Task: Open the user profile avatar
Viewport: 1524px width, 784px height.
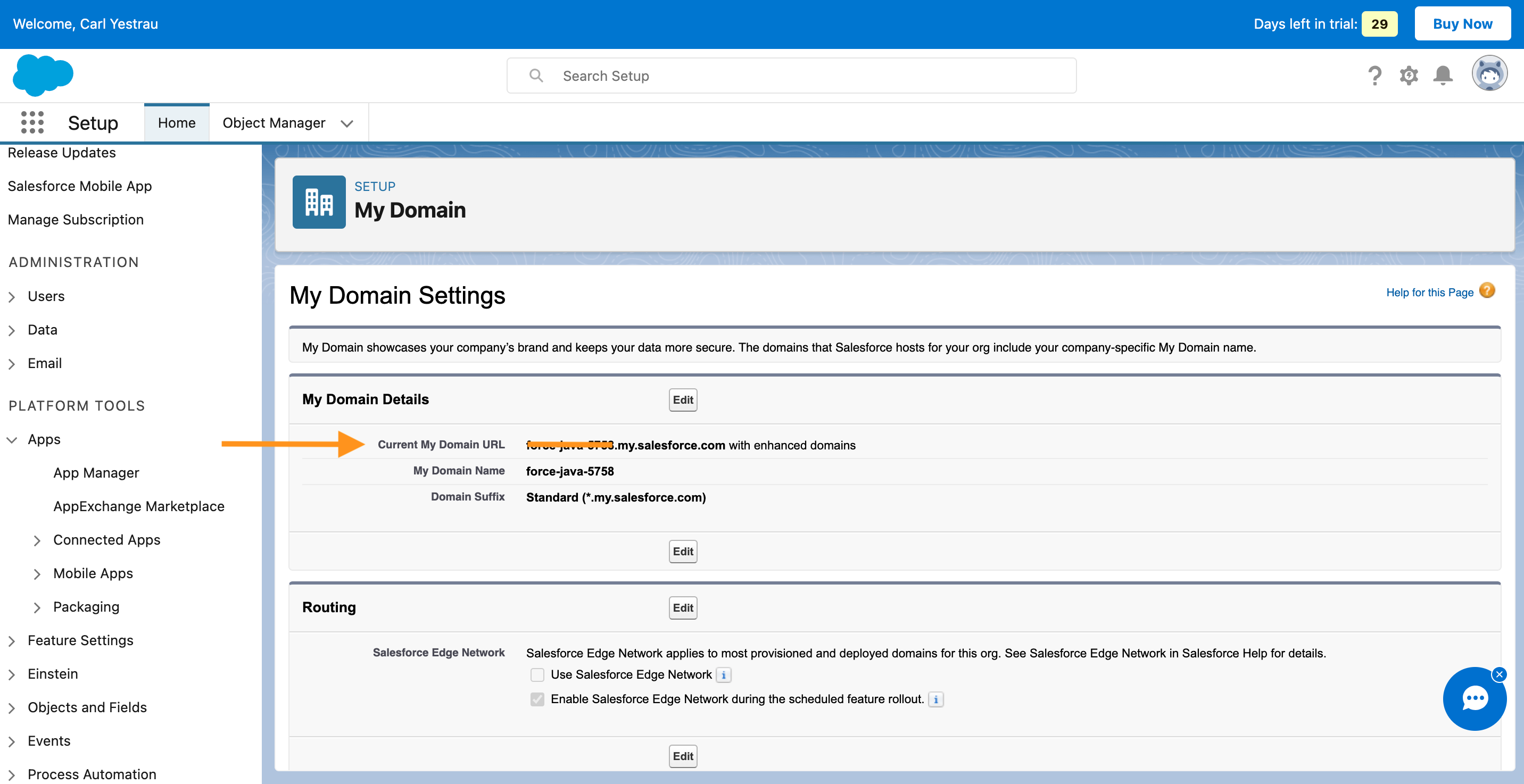Action: (1489, 73)
